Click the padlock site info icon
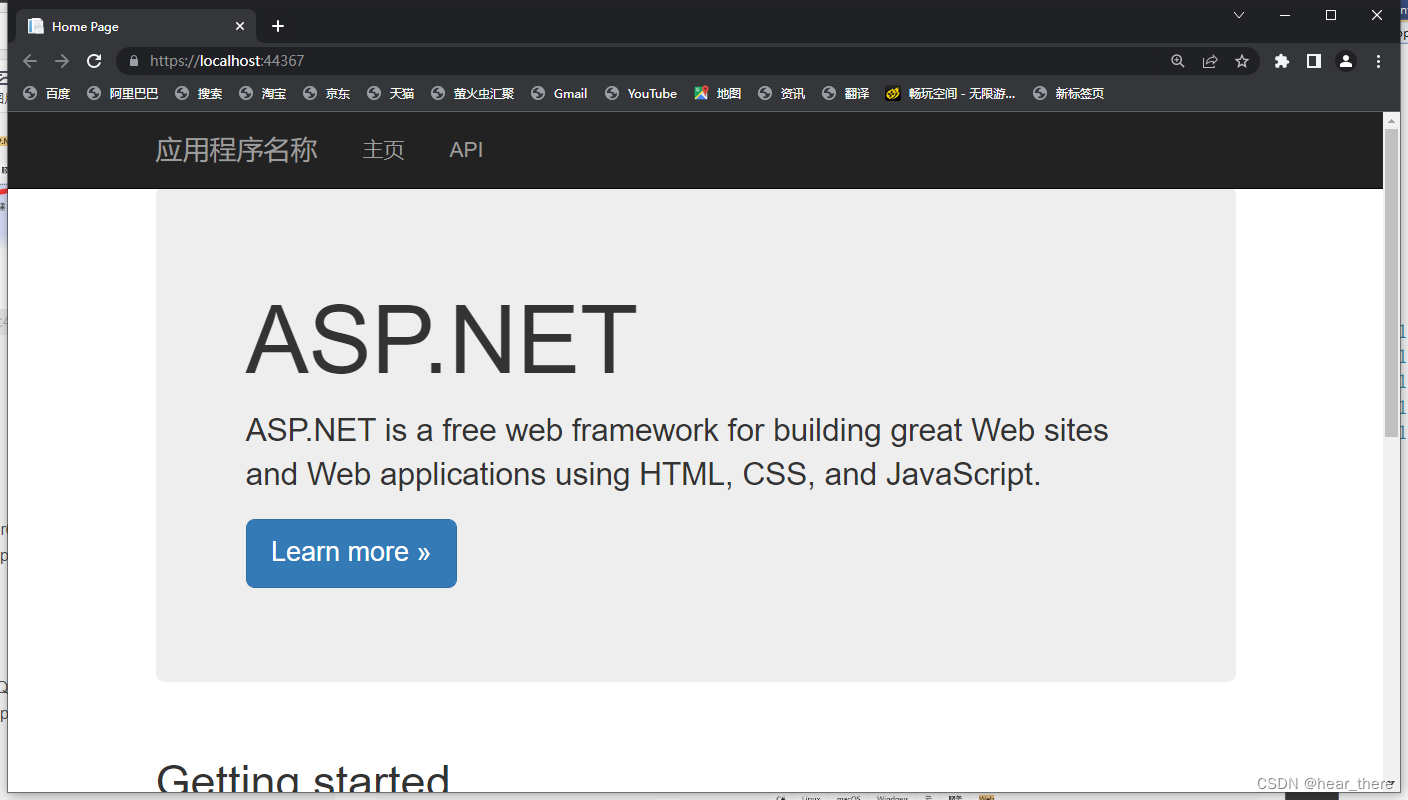Screen dimensions: 1408x800 point(134,61)
